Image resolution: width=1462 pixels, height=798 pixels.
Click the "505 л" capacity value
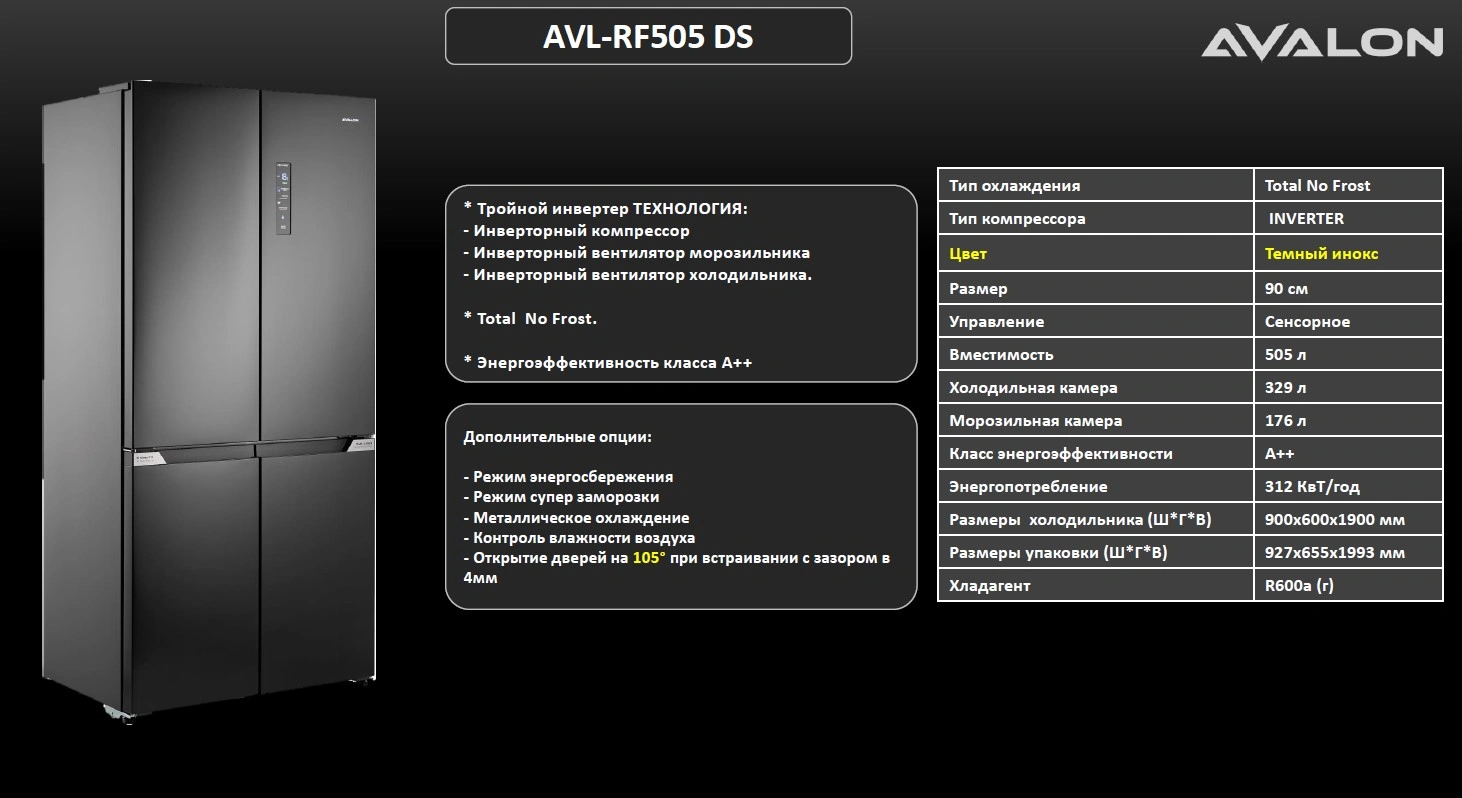(1286, 355)
